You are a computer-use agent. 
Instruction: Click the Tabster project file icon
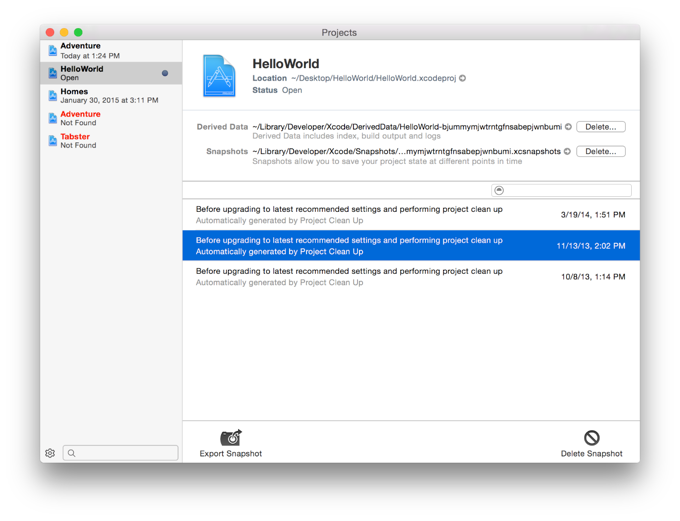coord(52,141)
